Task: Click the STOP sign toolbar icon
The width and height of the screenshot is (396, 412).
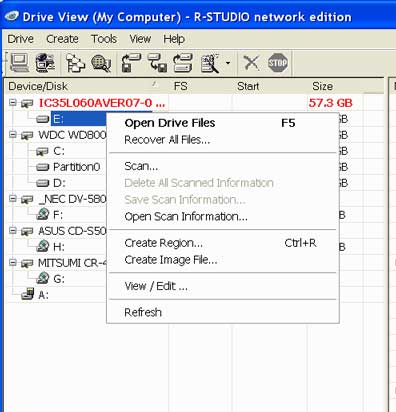Action: click(x=278, y=63)
